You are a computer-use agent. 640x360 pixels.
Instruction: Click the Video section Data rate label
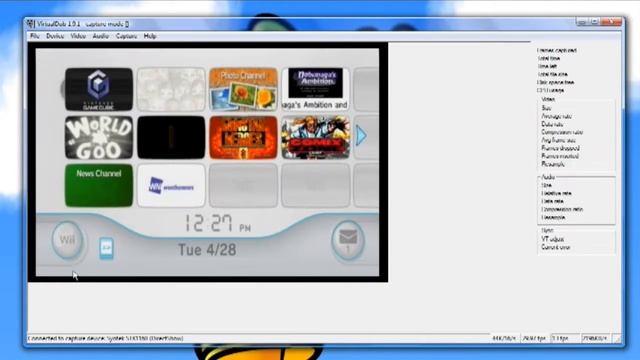[x=552, y=124]
